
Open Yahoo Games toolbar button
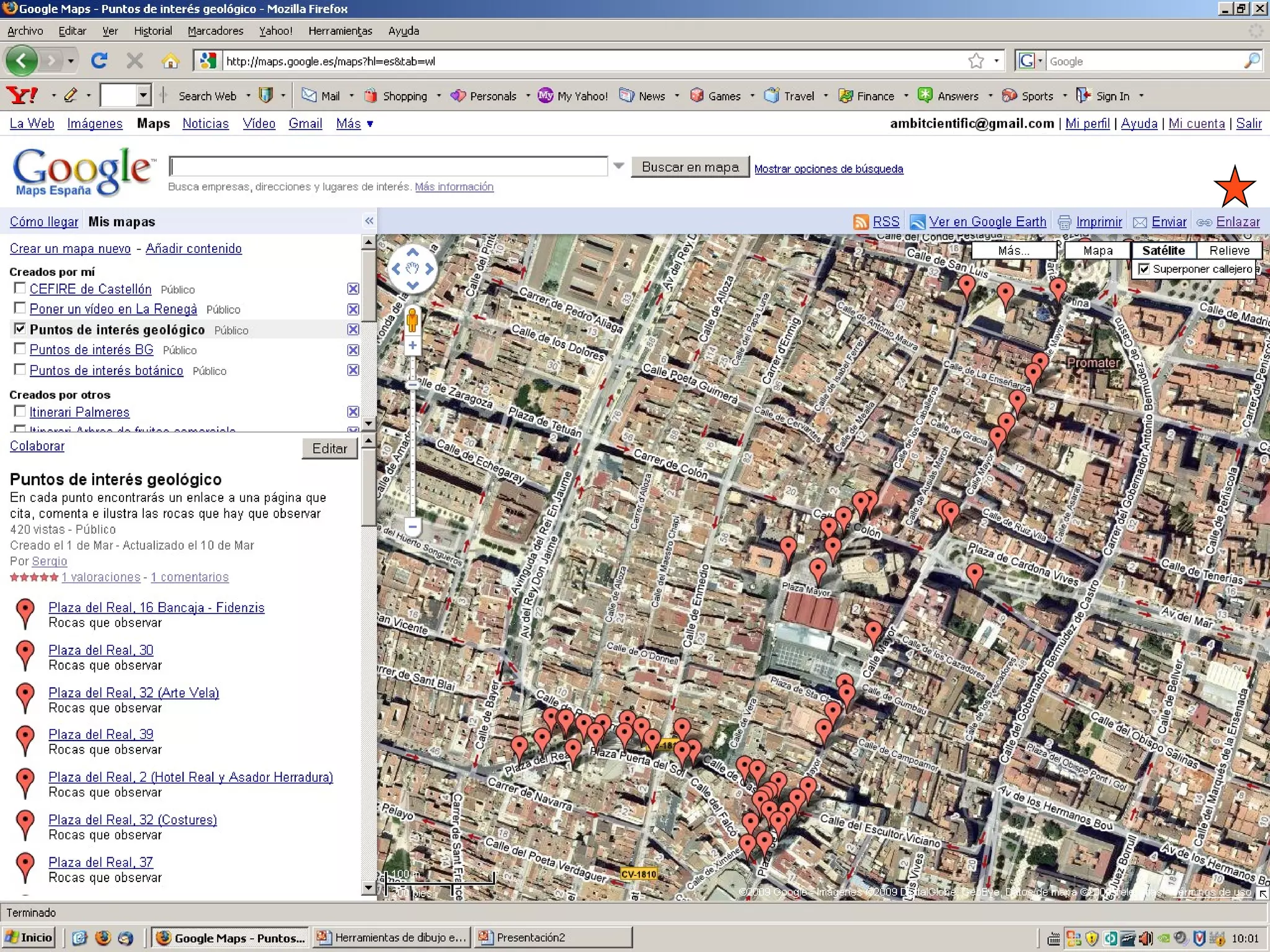tap(716, 95)
